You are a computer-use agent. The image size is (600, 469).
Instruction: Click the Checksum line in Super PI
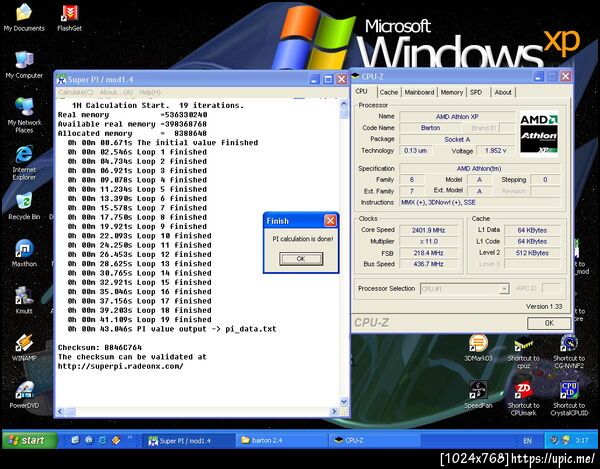pyautogui.click(x=99, y=347)
